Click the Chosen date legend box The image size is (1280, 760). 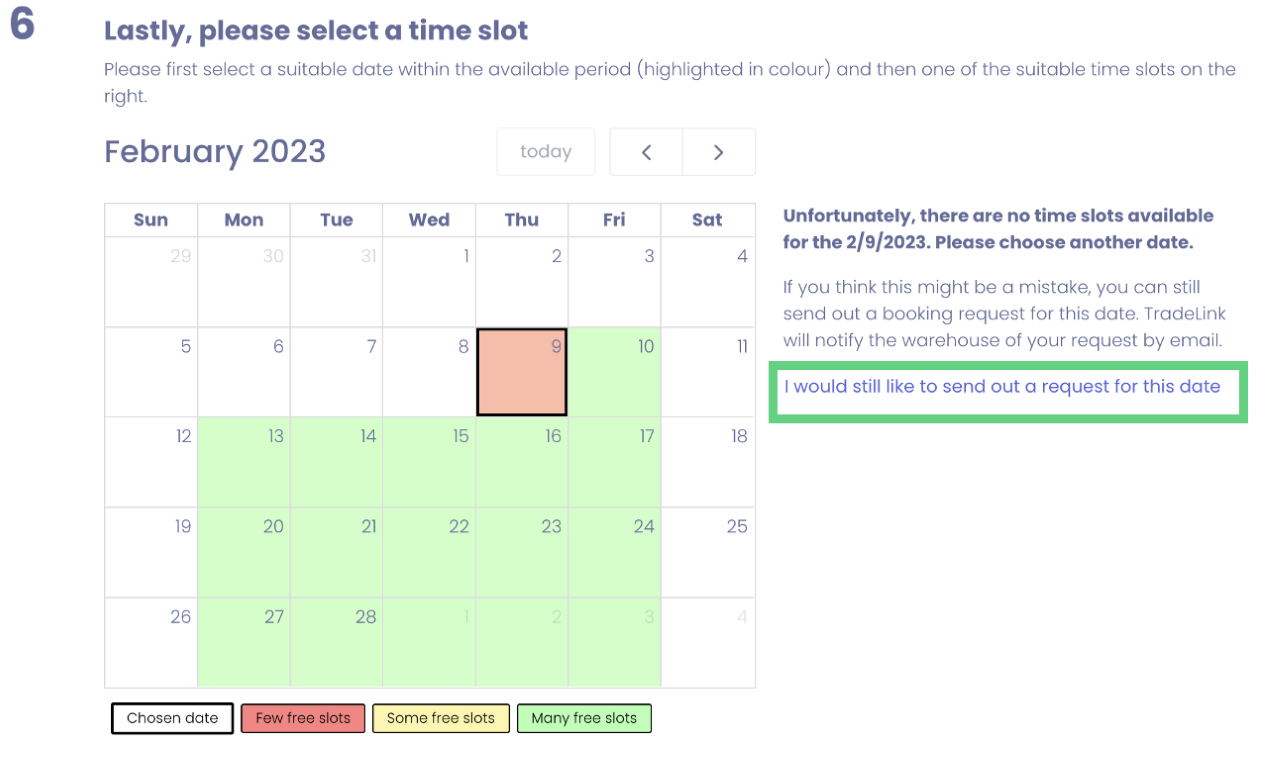pos(172,718)
